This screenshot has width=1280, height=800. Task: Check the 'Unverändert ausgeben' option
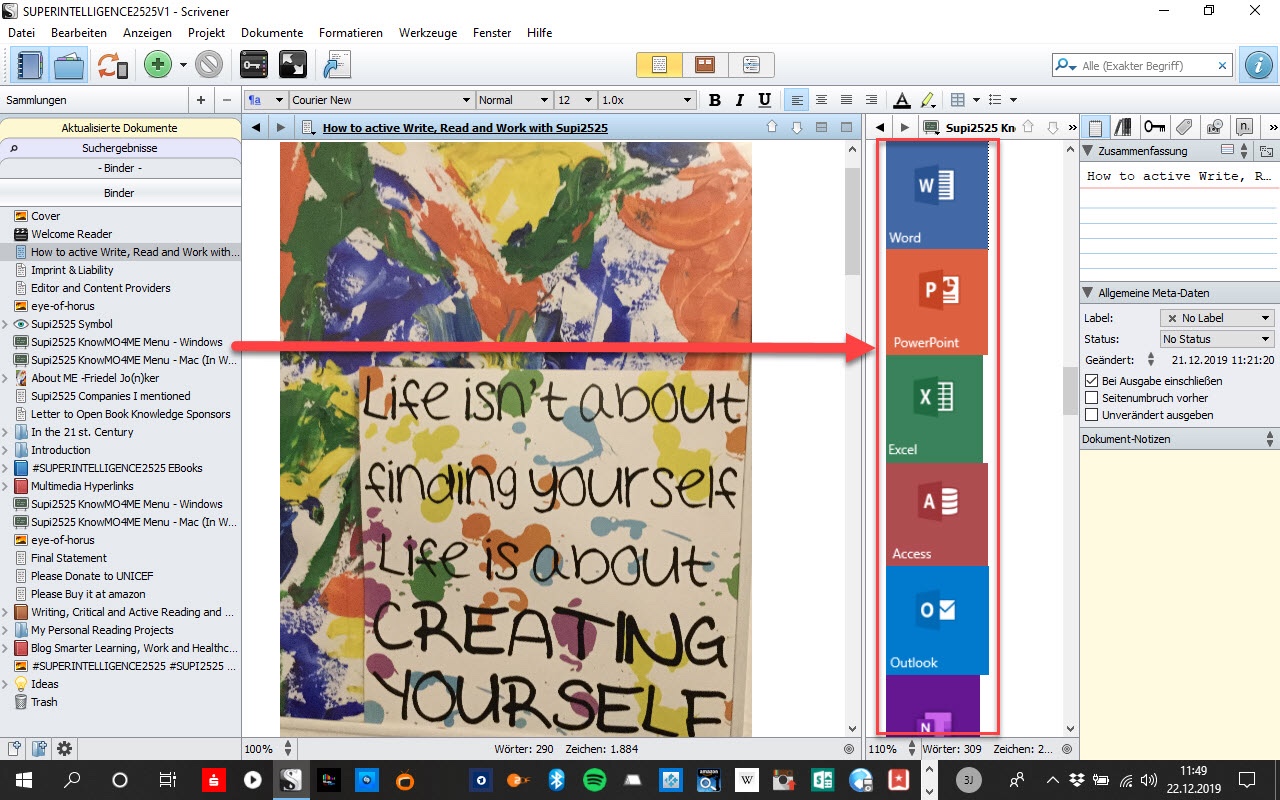tap(1091, 415)
